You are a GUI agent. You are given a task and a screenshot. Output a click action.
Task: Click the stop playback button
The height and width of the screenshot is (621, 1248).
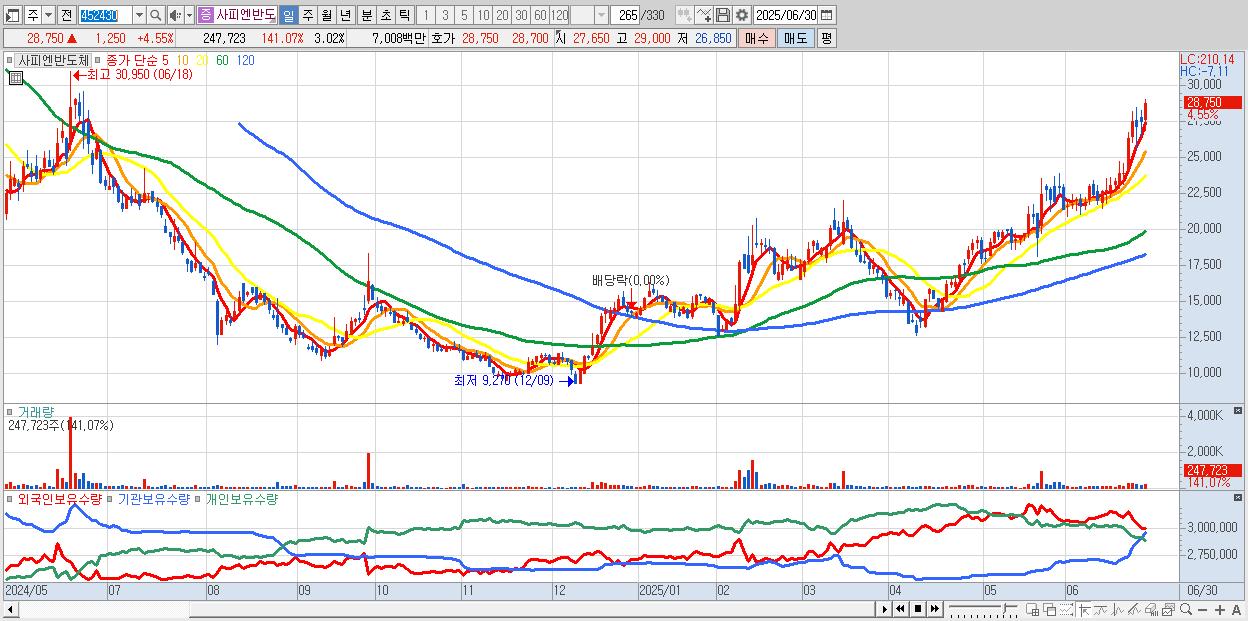(x=918, y=609)
